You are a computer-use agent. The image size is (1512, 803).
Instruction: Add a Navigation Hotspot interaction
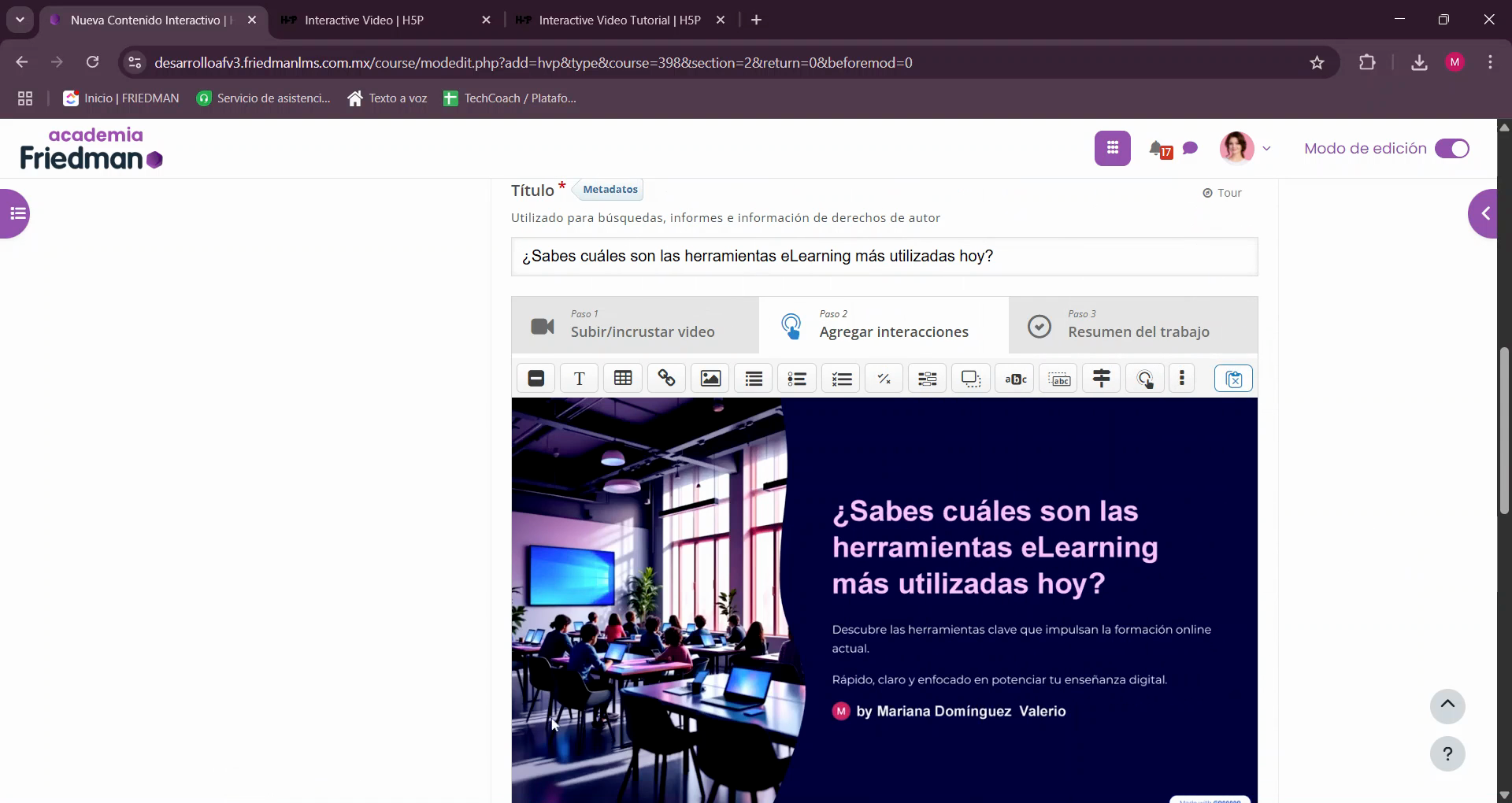point(1145,379)
